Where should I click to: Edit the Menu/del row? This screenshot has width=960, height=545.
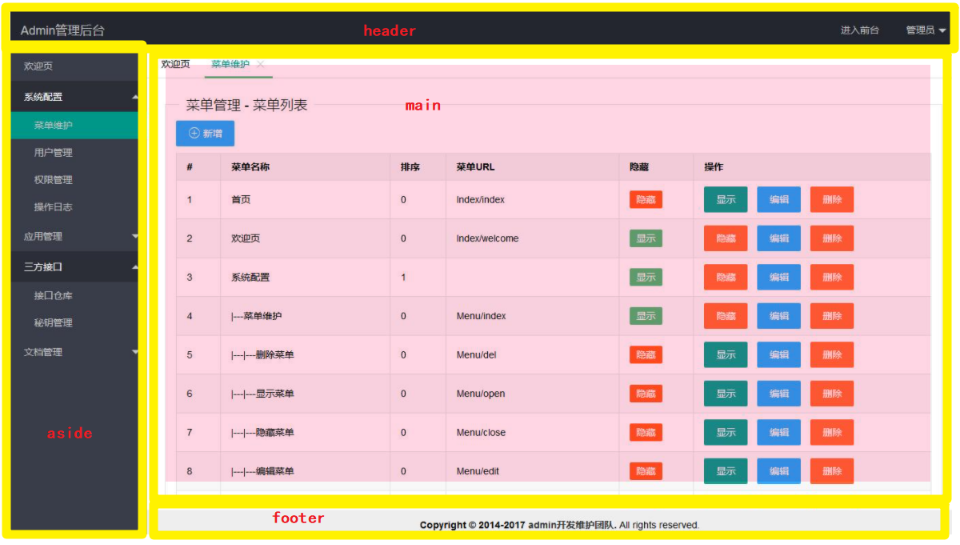click(x=779, y=355)
